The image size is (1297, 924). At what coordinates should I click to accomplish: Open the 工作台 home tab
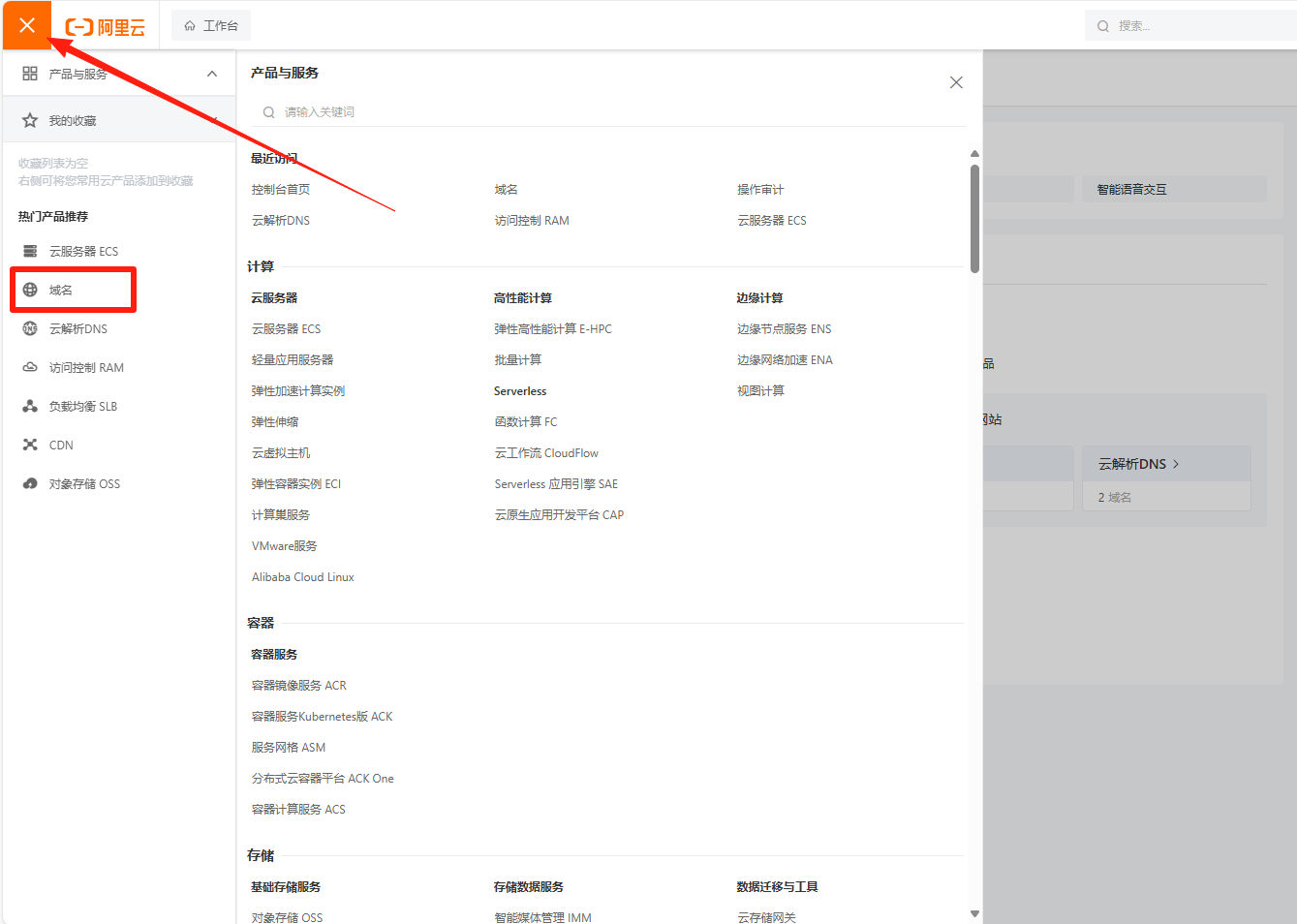211,26
